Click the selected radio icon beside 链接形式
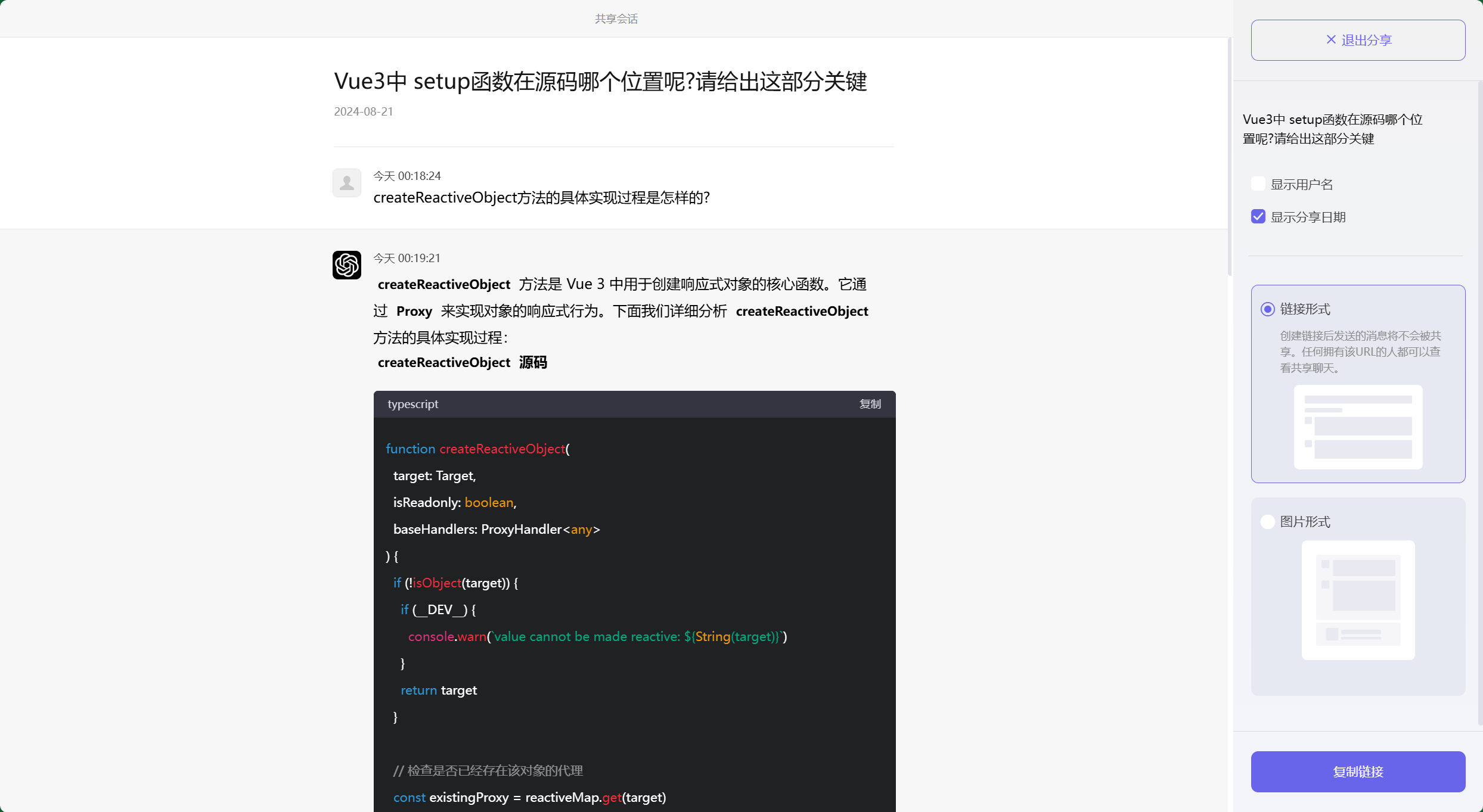Viewport: 1483px width, 812px height. 1268,309
